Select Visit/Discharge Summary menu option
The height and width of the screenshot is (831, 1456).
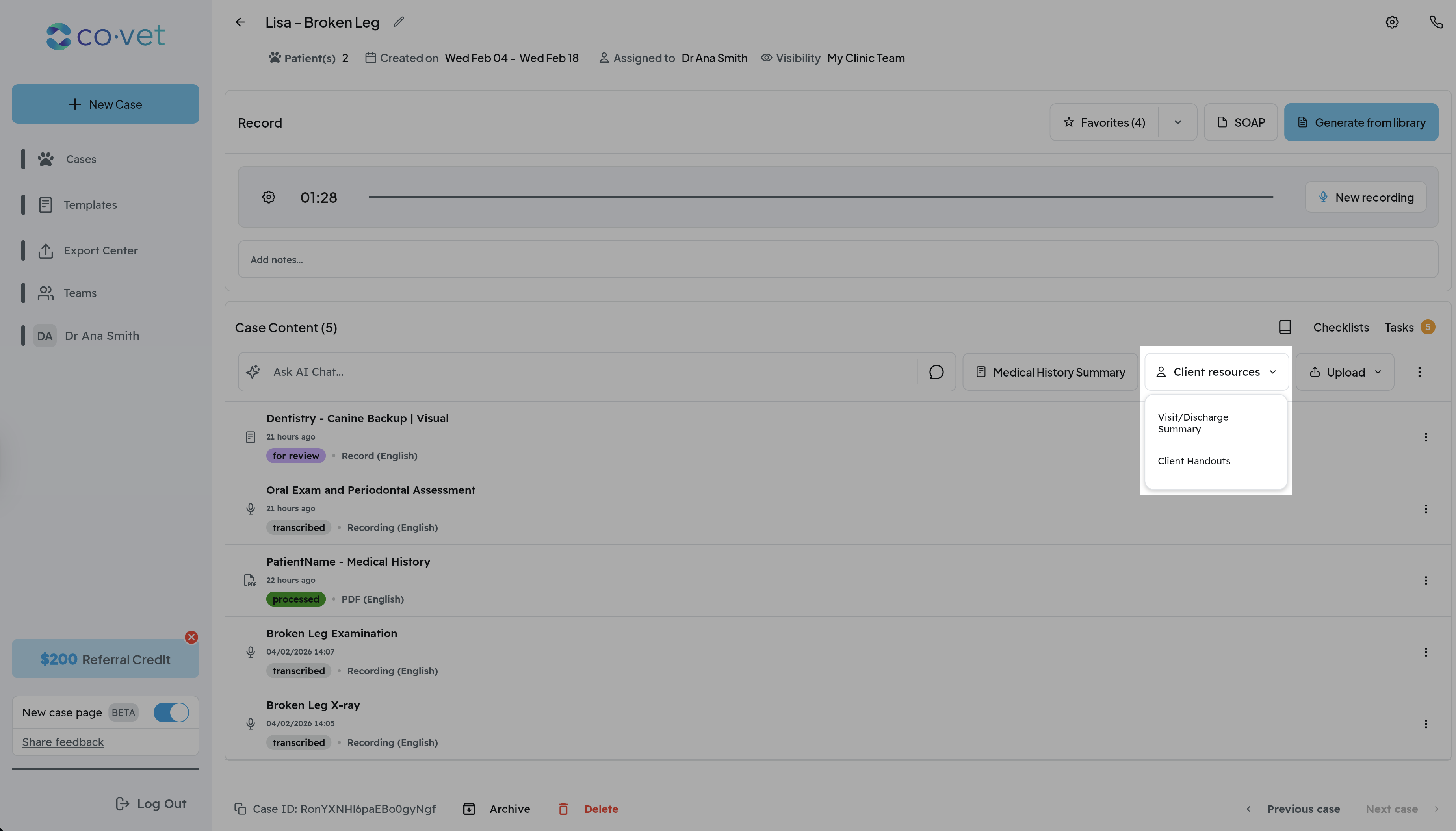click(1192, 423)
